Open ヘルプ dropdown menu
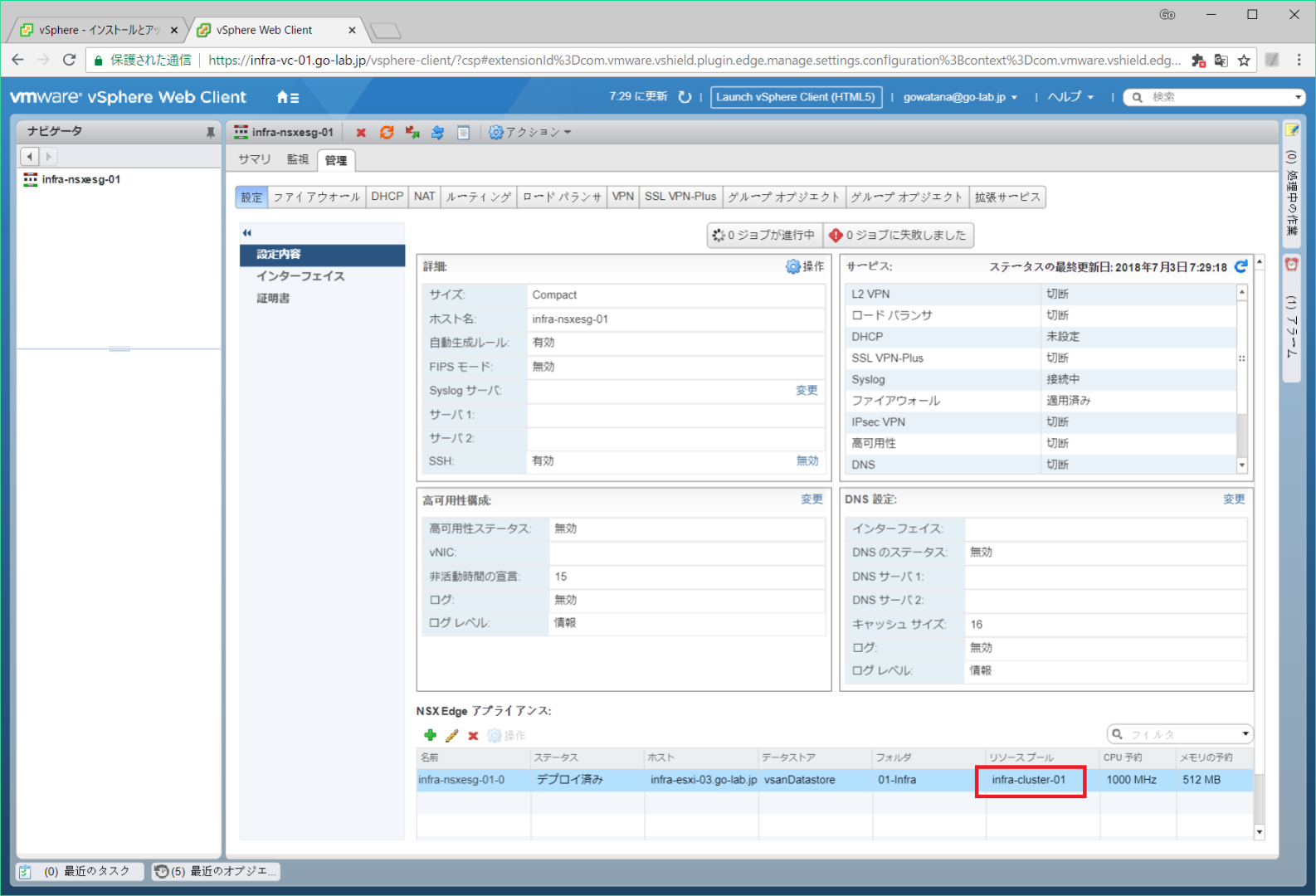The width and height of the screenshot is (1316, 896). pos(1070,97)
